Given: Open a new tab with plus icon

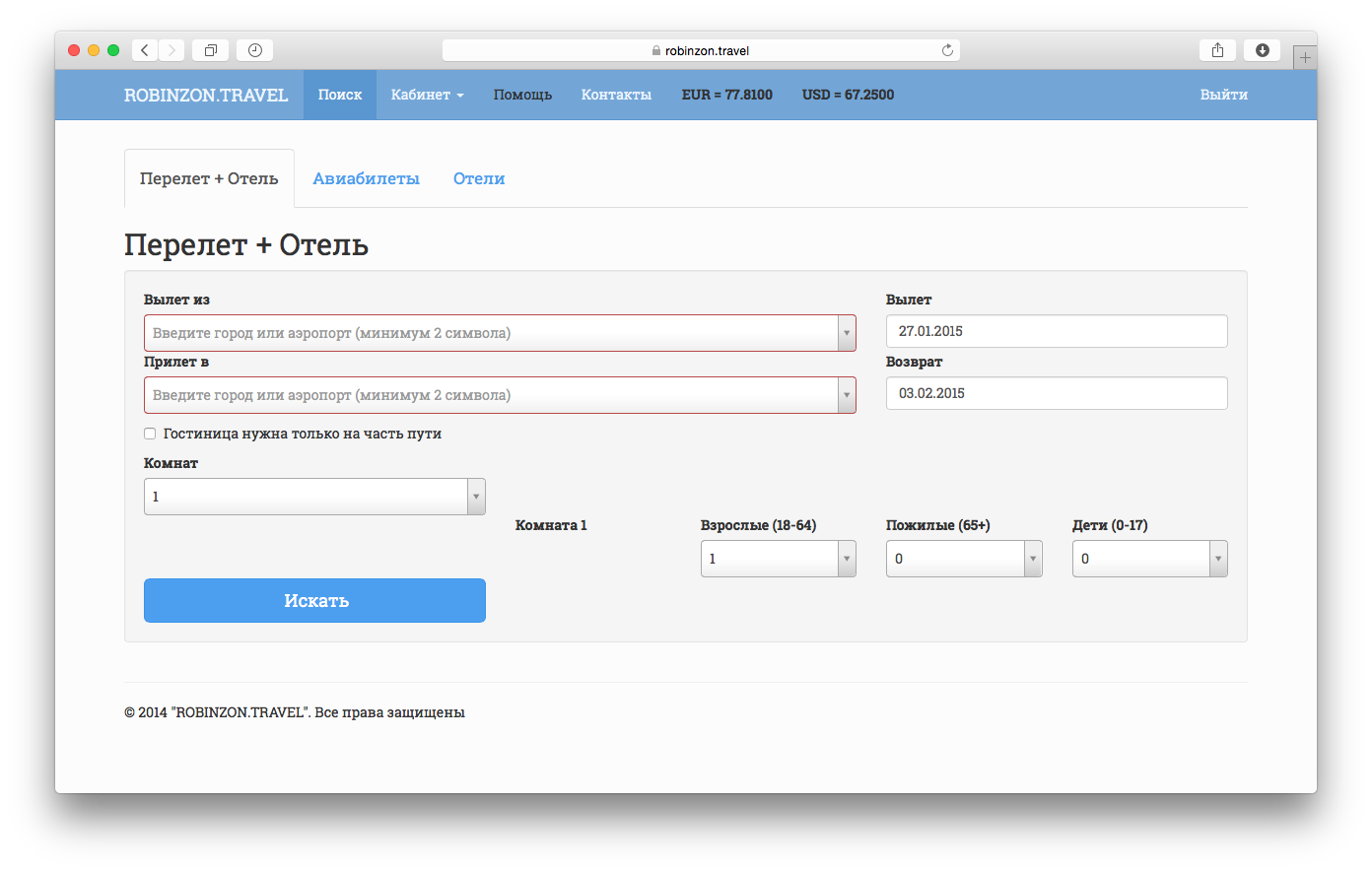Looking at the screenshot, I should (1305, 58).
